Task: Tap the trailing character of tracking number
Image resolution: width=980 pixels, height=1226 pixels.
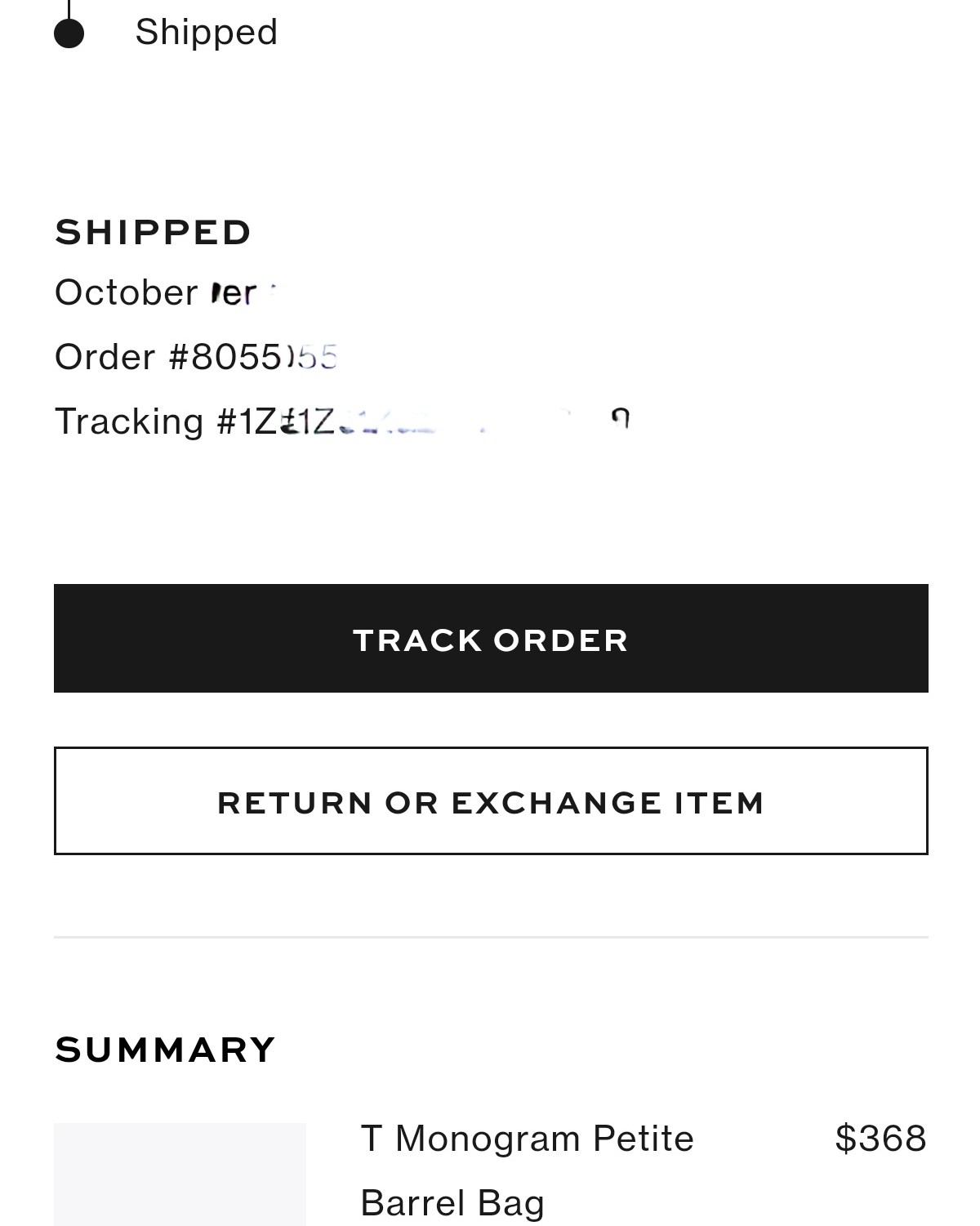Action: click(x=621, y=420)
